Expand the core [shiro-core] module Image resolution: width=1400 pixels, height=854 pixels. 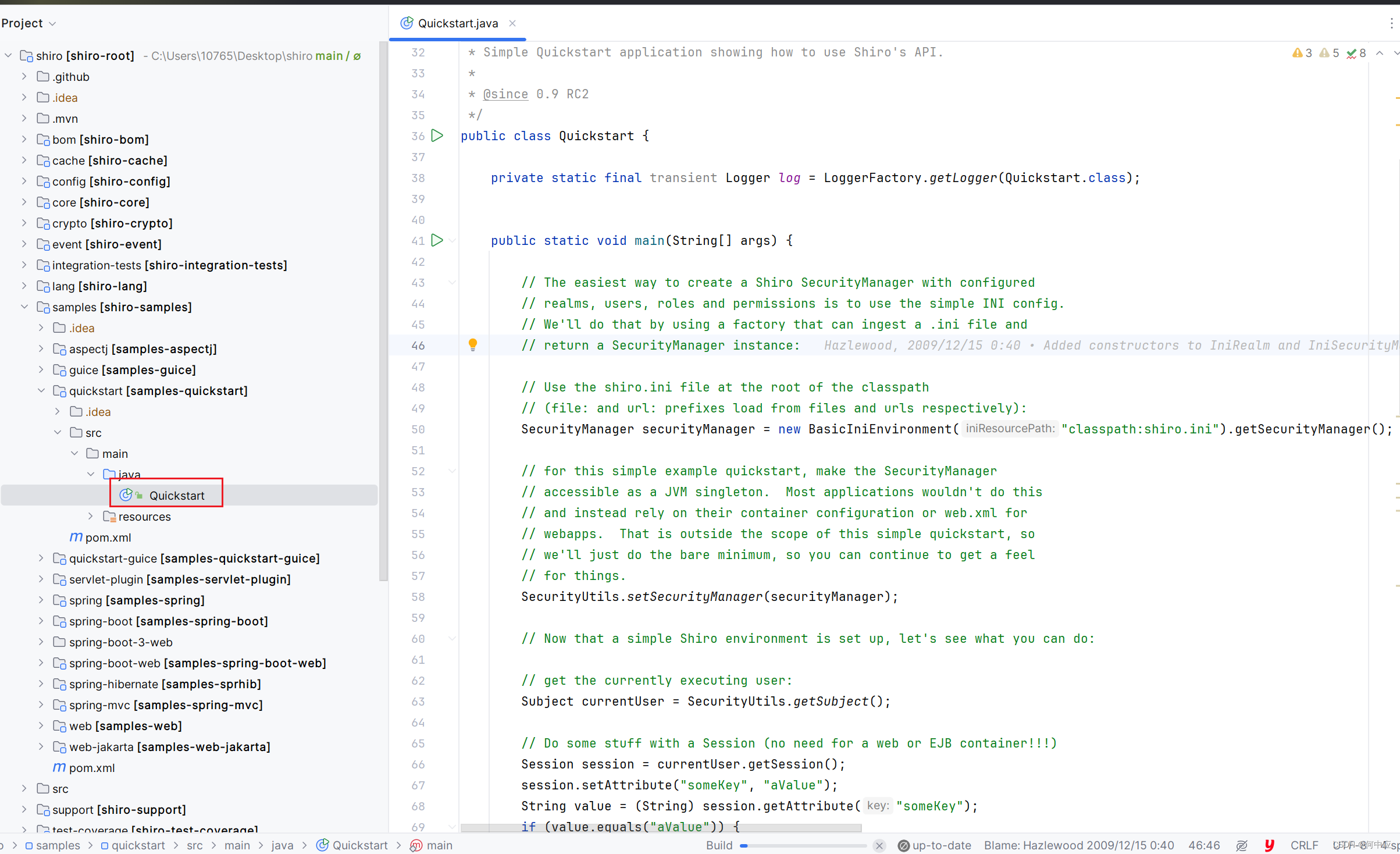pos(24,202)
